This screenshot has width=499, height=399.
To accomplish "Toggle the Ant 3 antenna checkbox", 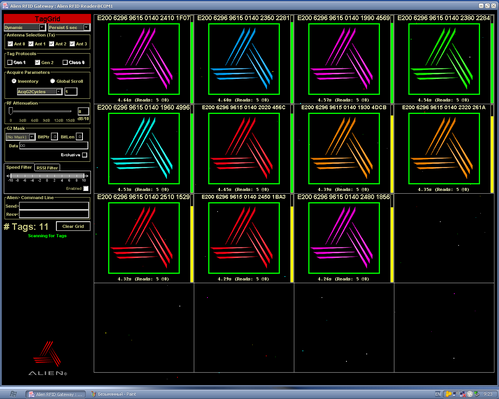I will [x=72, y=44].
